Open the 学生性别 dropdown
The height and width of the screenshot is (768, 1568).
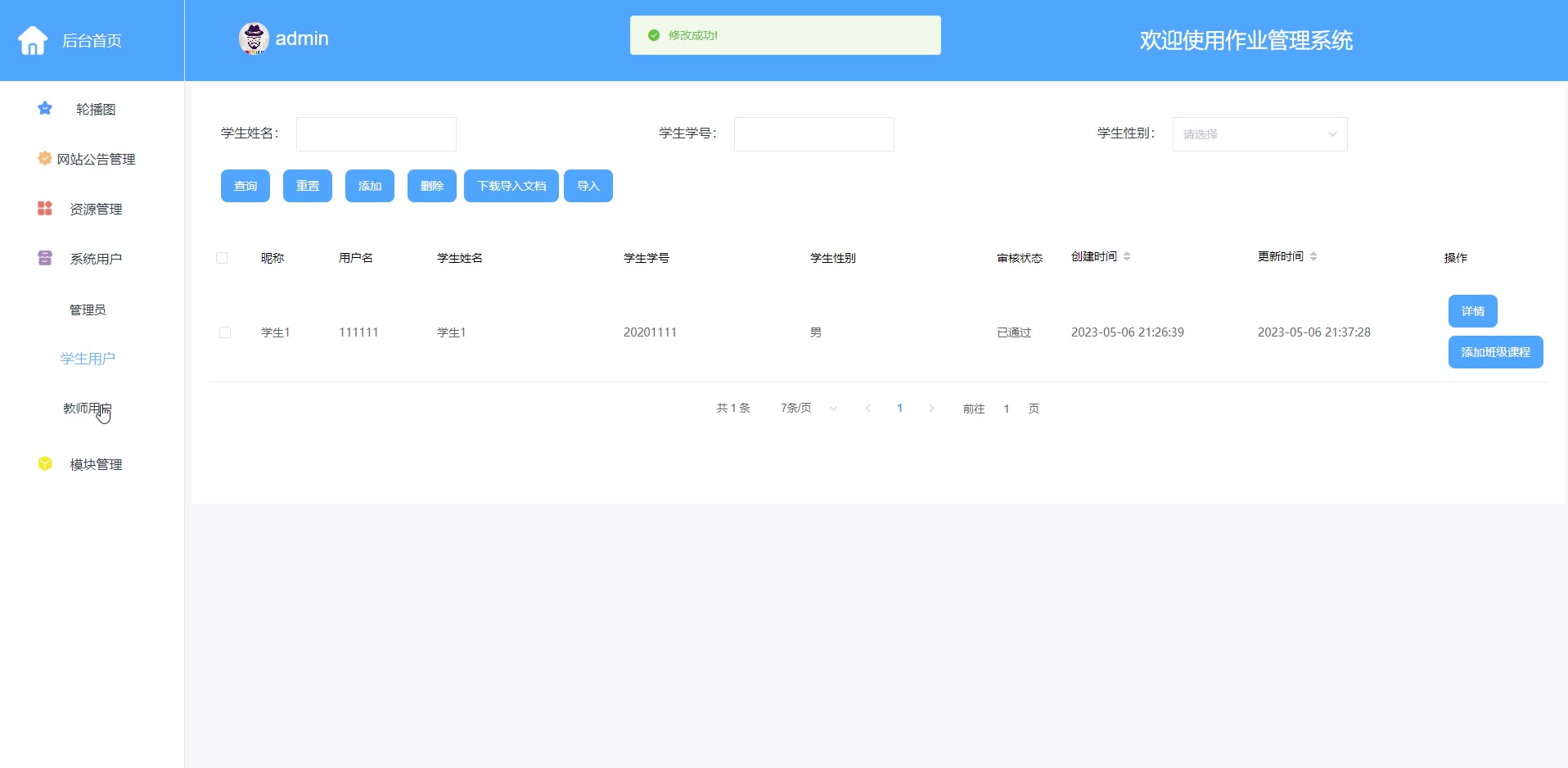(x=1259, y=134)
